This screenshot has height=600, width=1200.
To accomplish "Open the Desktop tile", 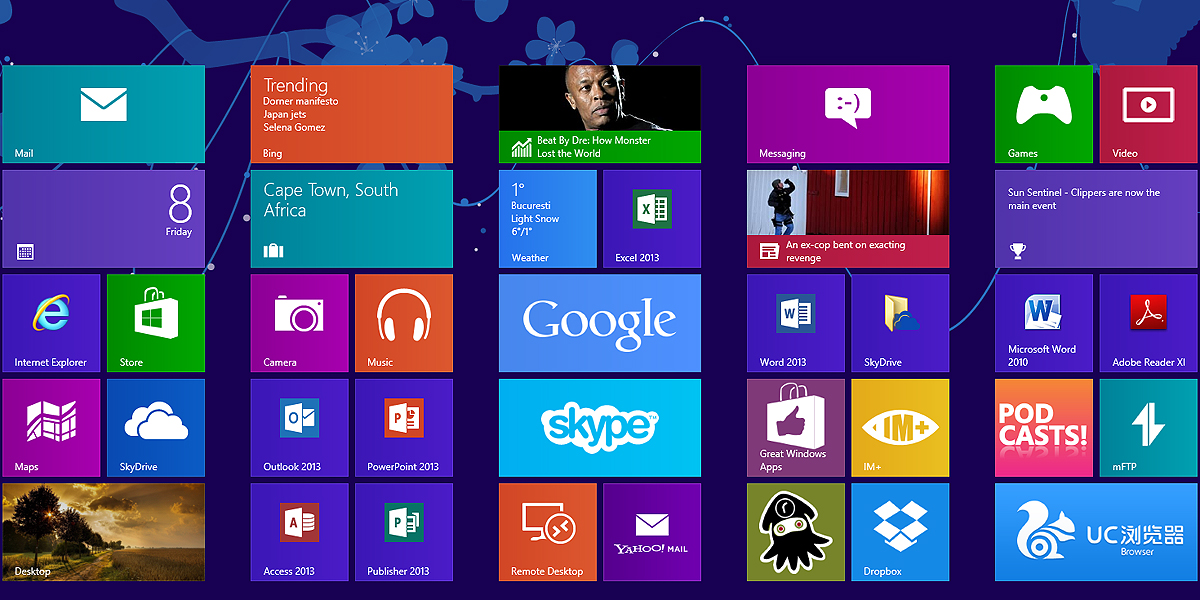I will (x=103, y=532).
